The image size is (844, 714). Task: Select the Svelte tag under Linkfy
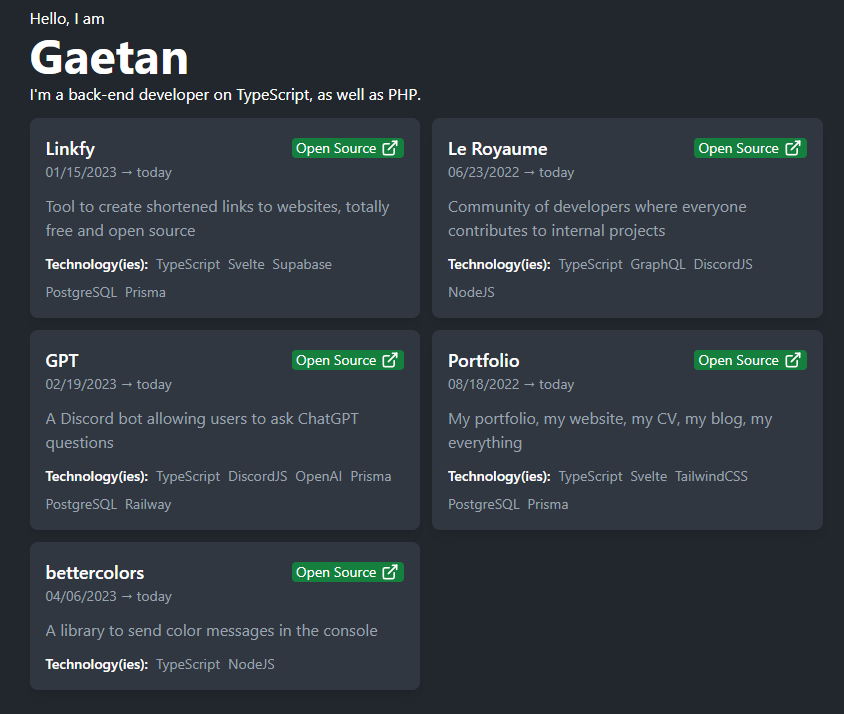coord(246,263)
